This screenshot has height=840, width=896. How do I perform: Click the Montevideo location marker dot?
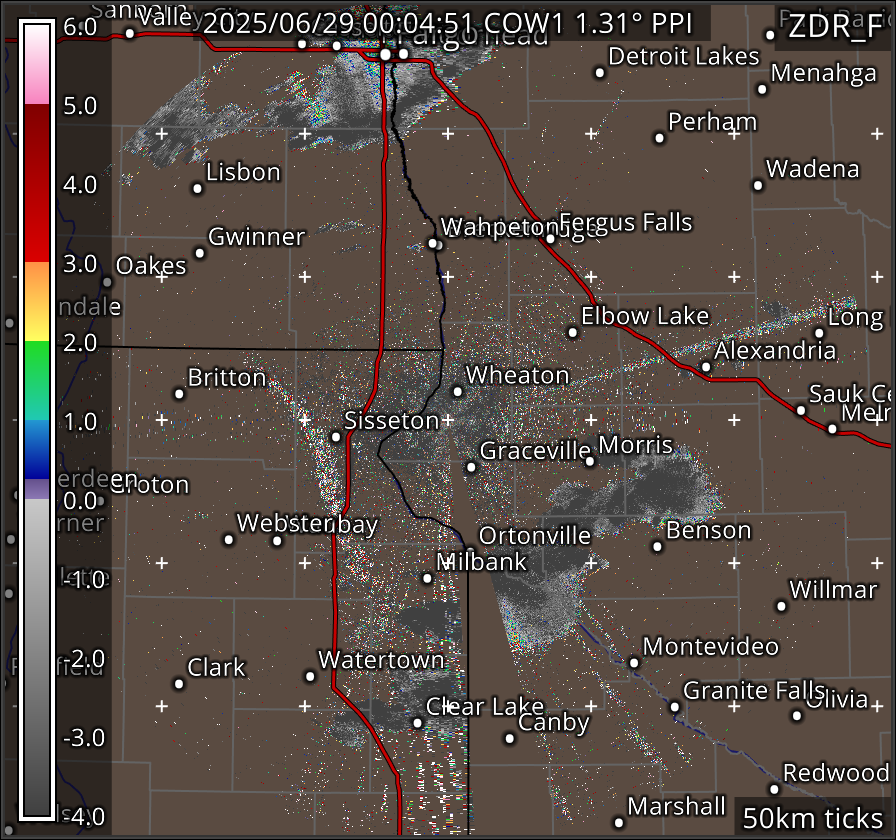point(634,662)
